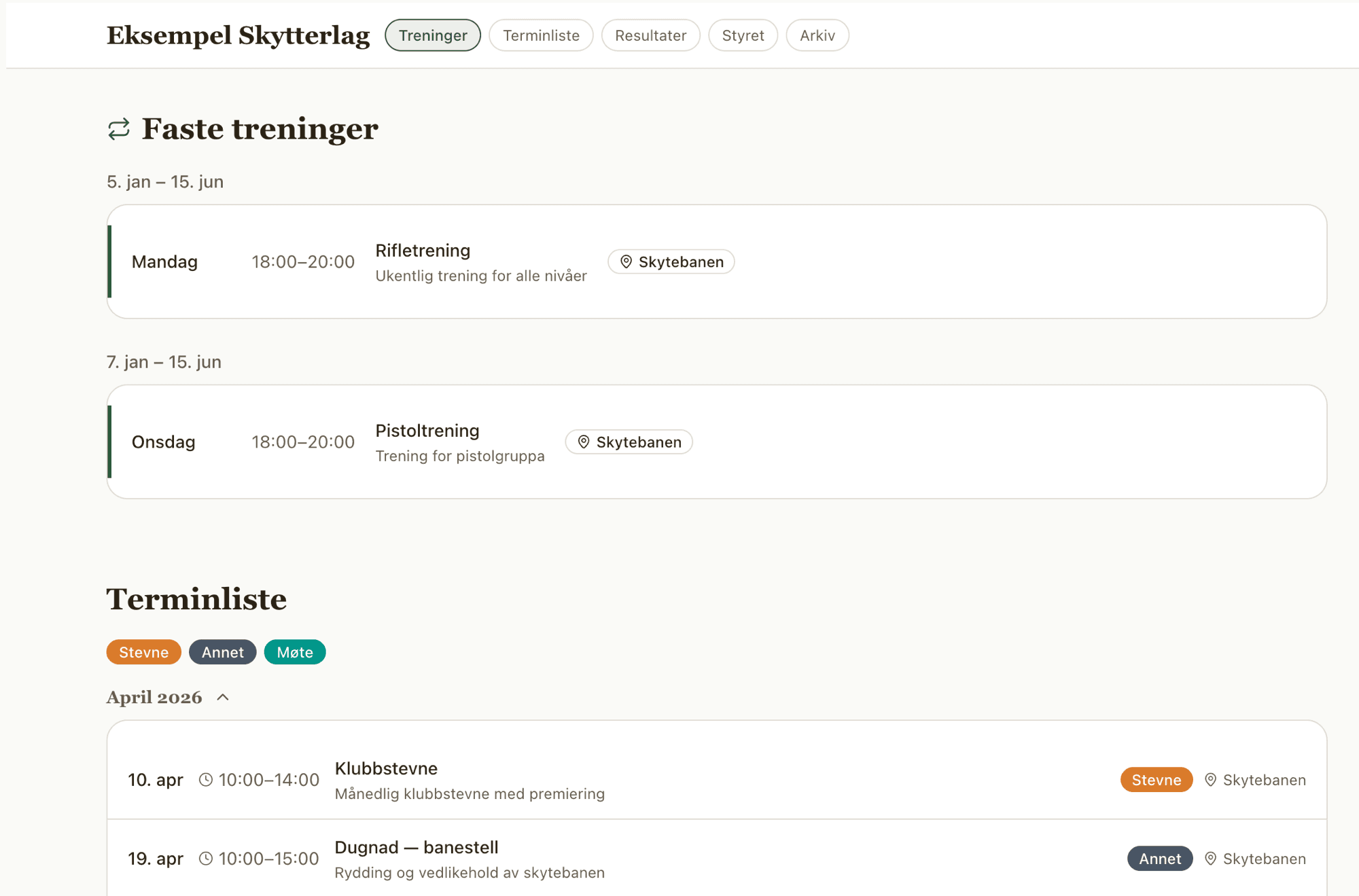The height and width of the screenshot is (896, 1359).
Task: Click location pin in Pistoltrening's Skytebanen chip
Action: coord(584,442)
